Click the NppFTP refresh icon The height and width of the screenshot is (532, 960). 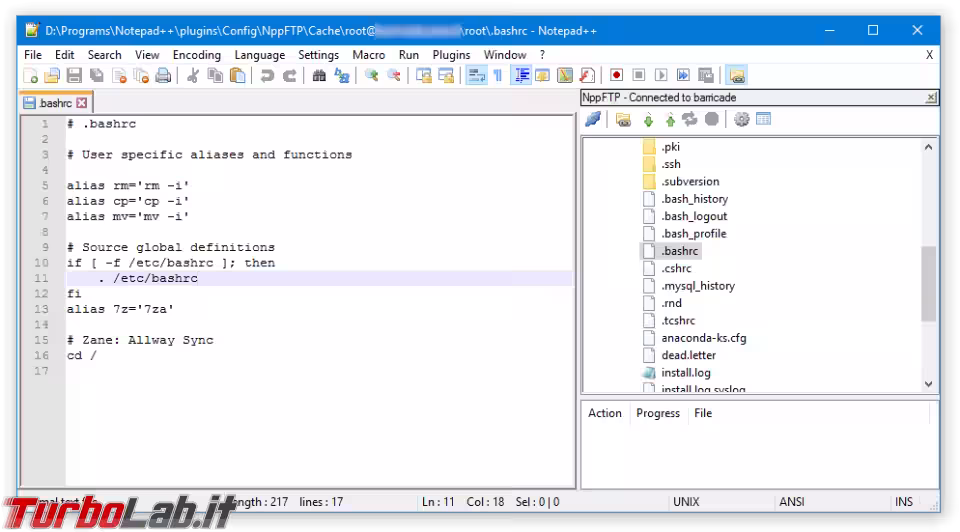[x=690, y=119]
